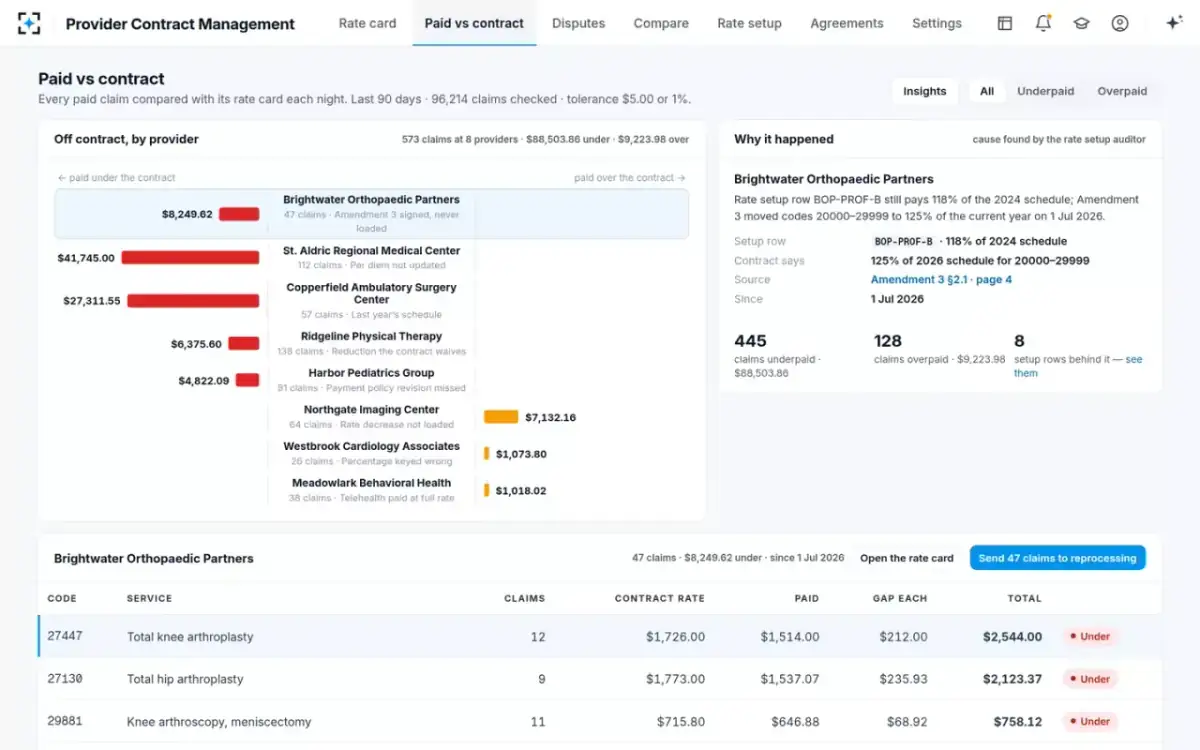
Task: Click the app logo icon
Action: tap(29, 23)
